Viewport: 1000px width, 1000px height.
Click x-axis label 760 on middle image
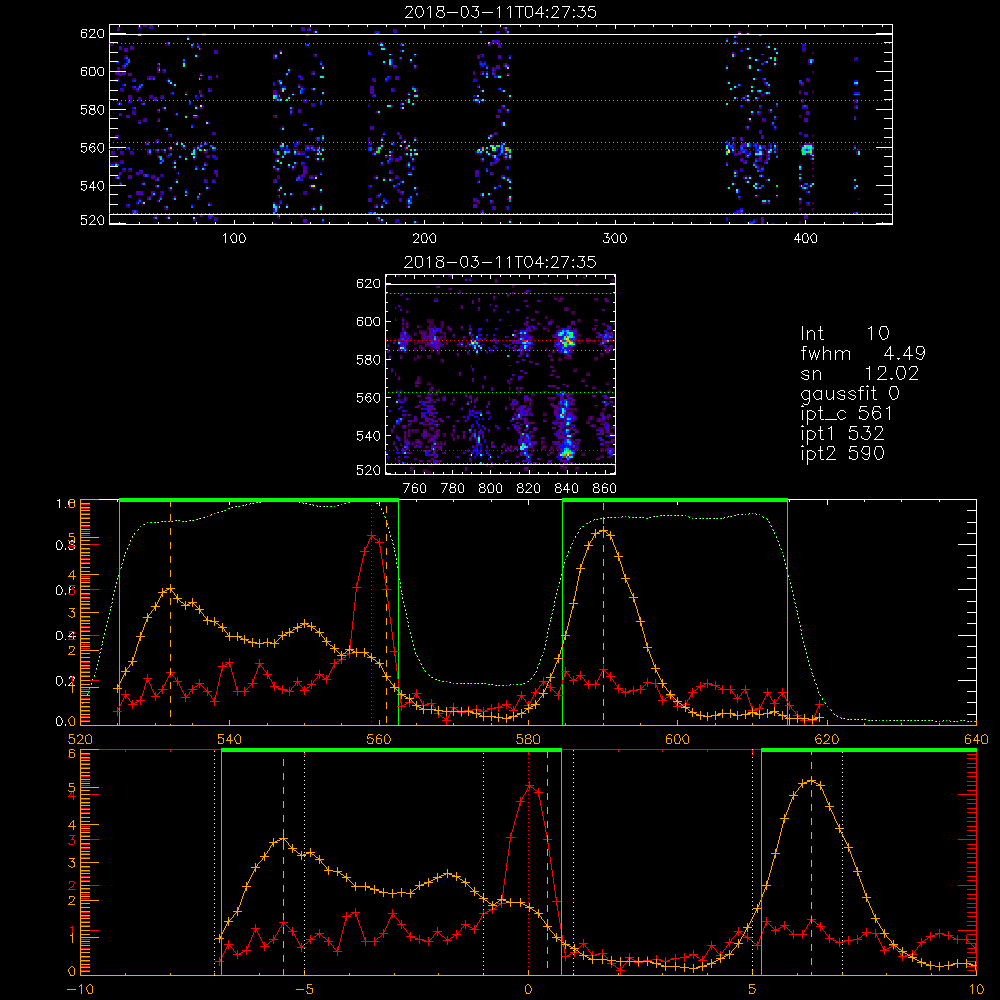click(415, 489)
